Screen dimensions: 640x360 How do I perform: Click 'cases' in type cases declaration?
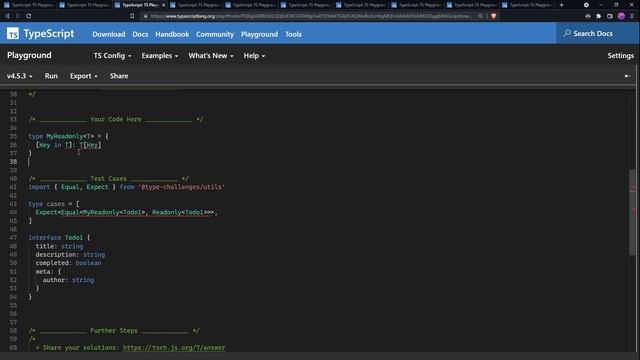(56, 204)
